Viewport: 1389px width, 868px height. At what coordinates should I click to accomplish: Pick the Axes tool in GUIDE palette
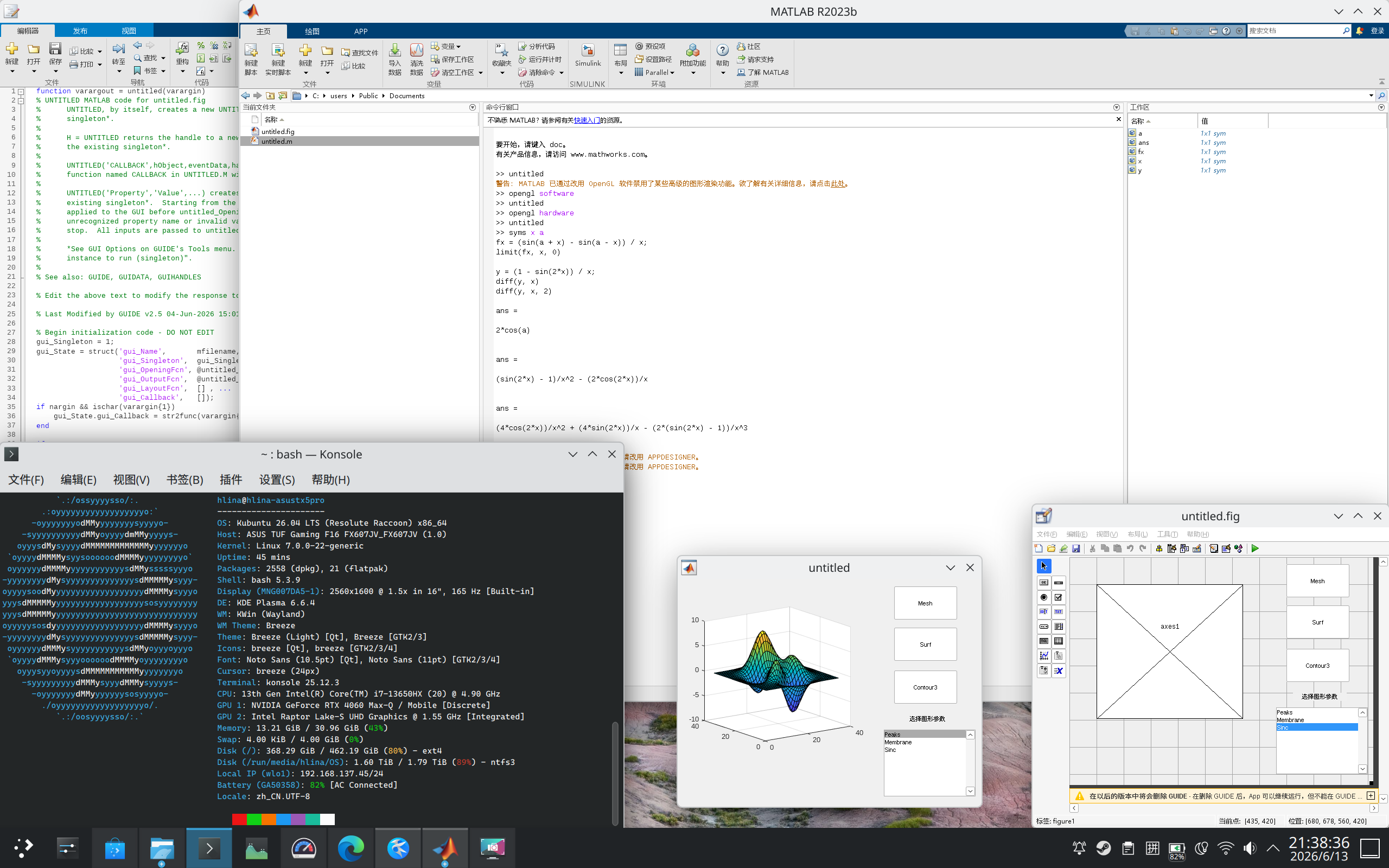pos(1044,655)
